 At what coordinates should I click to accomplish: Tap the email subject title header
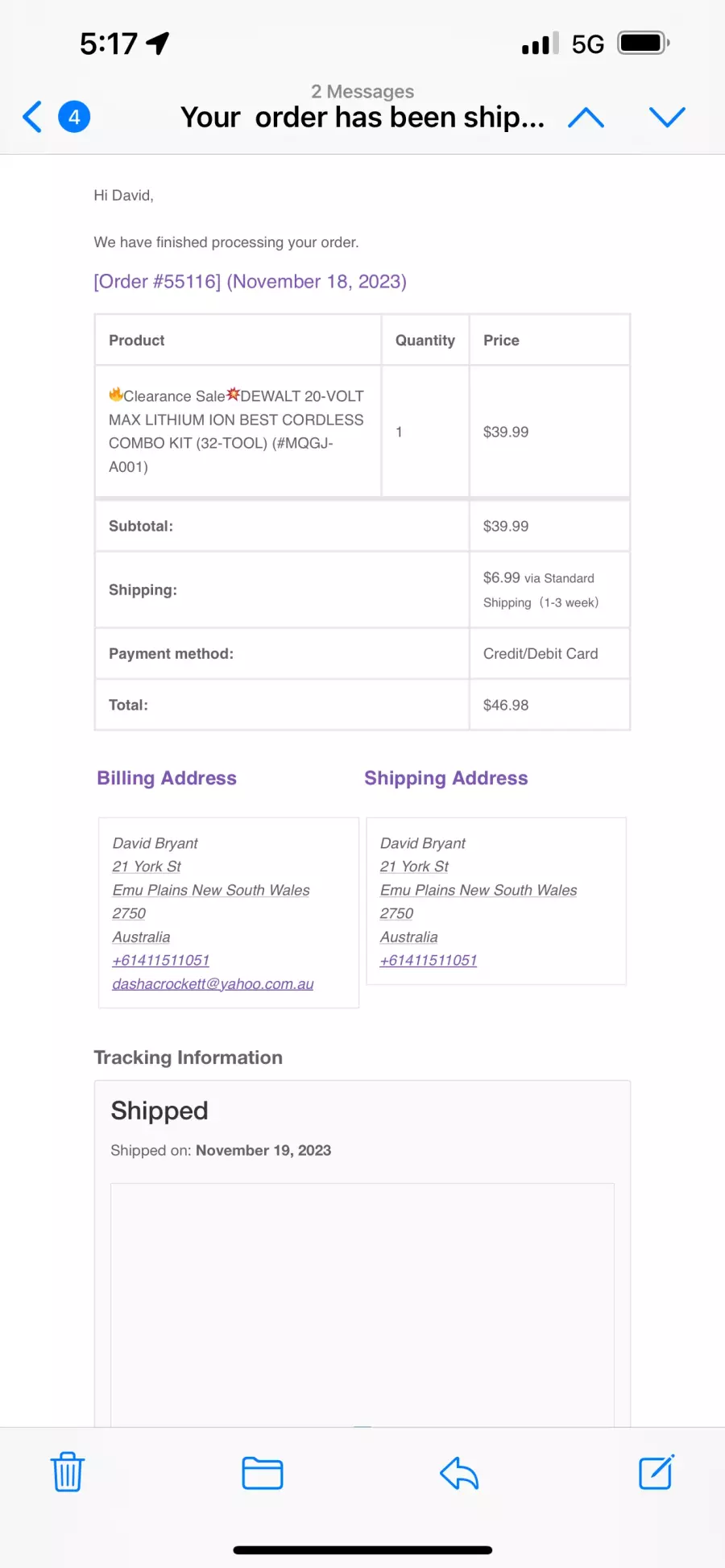pyautogui.click(x=362, y=118)
